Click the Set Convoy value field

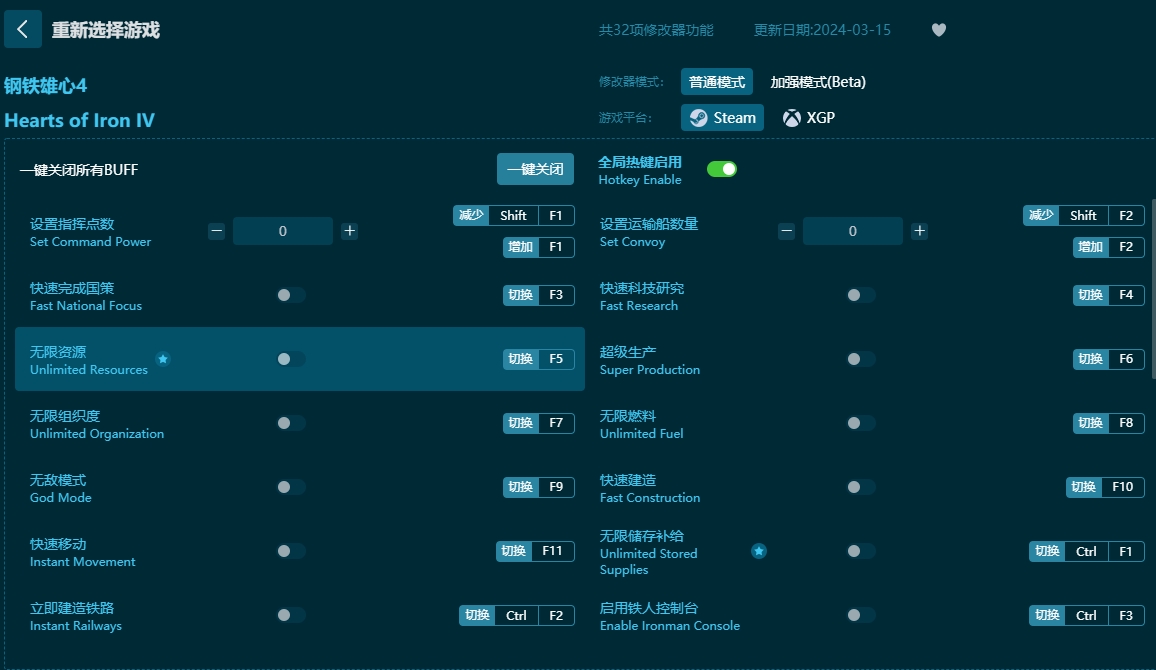[x=852, y=231]
